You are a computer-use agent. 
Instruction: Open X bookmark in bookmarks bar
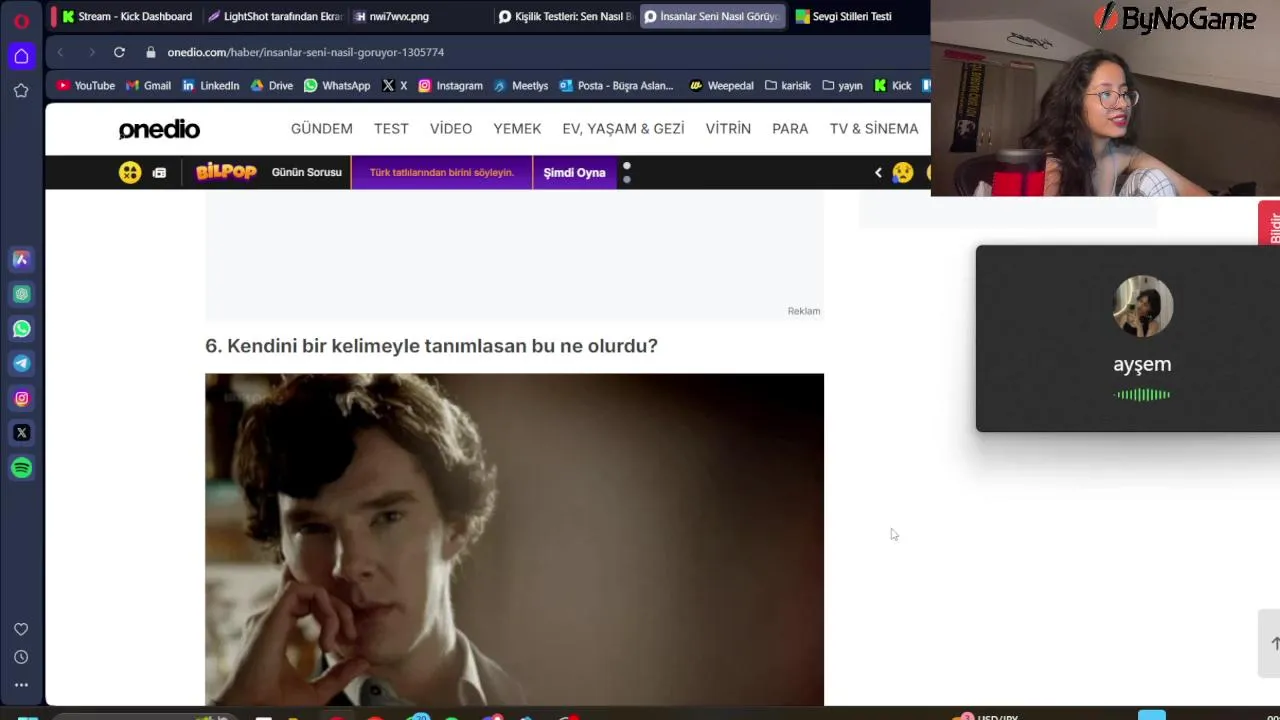coord(395,86)
